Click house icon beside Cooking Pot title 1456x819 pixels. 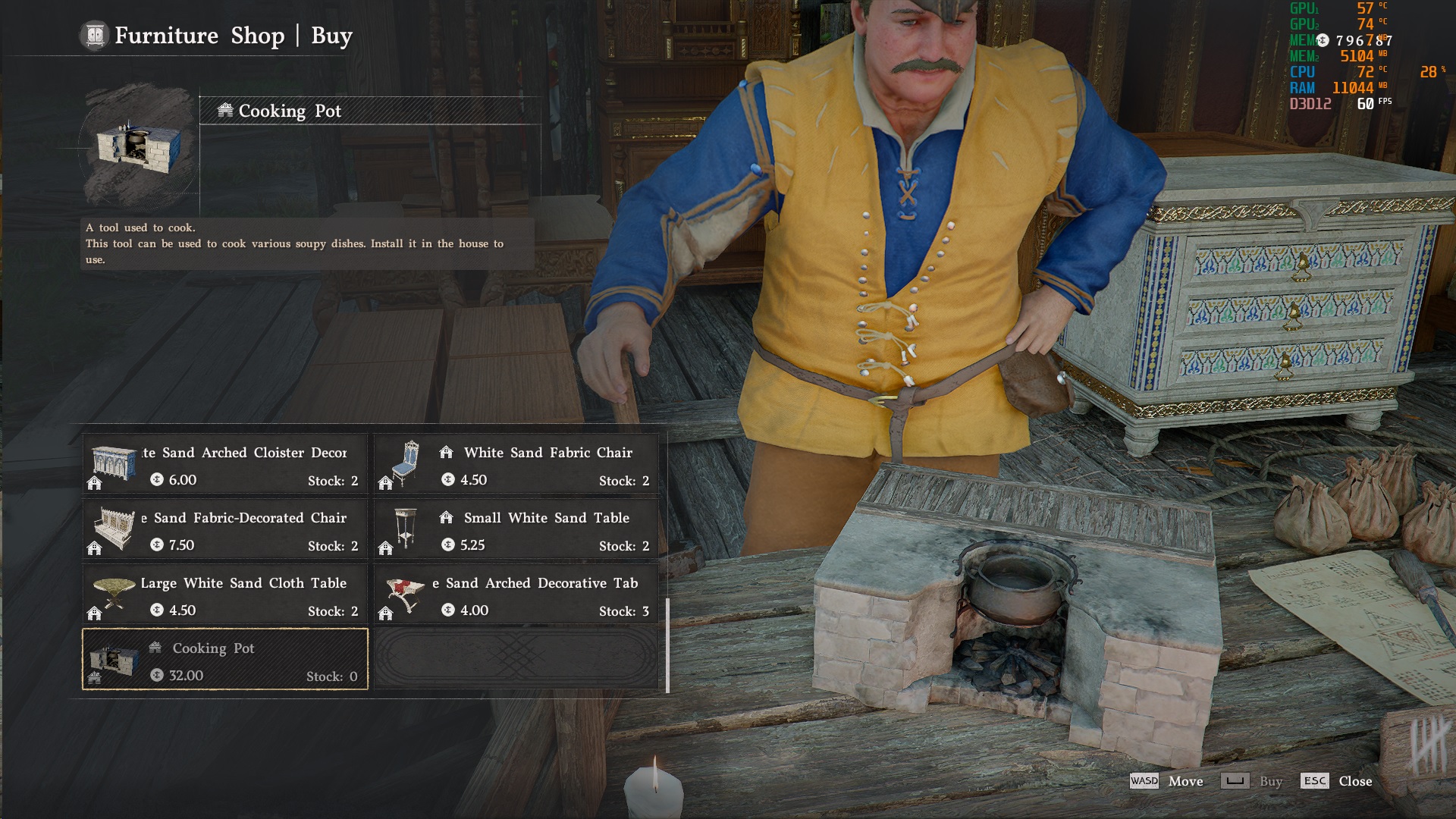pyautogui.click(x=225, y=111)
